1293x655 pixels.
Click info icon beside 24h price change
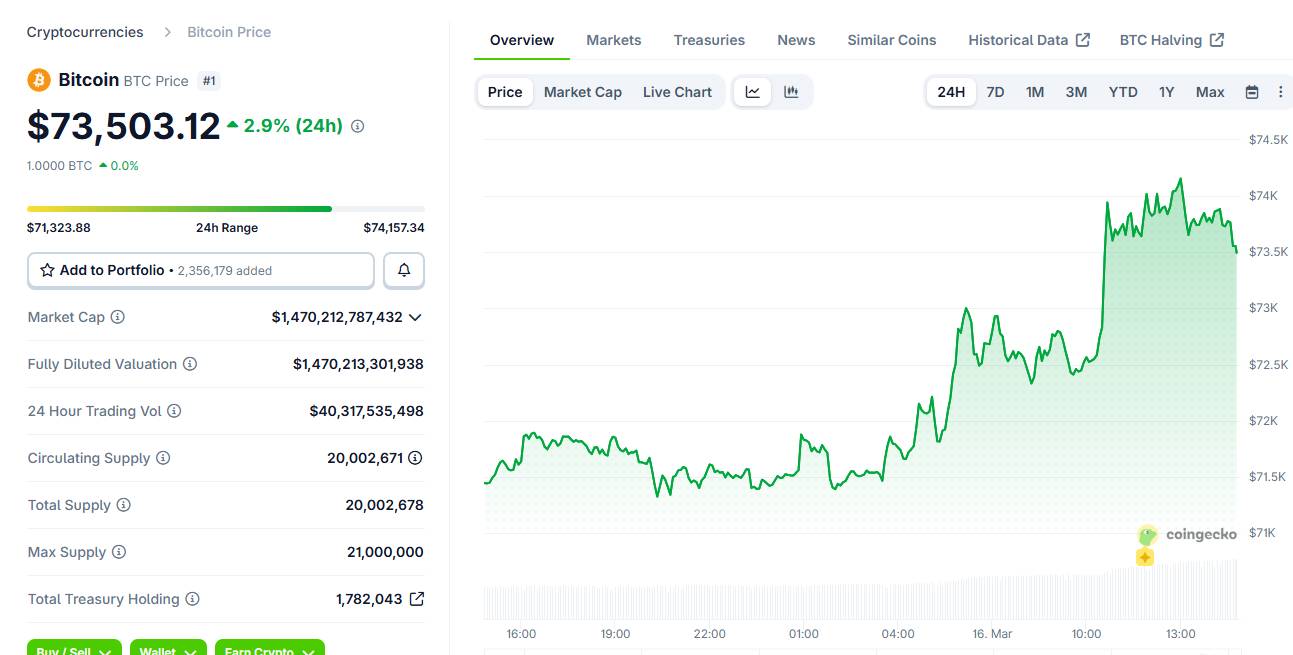tap(358, 126)
